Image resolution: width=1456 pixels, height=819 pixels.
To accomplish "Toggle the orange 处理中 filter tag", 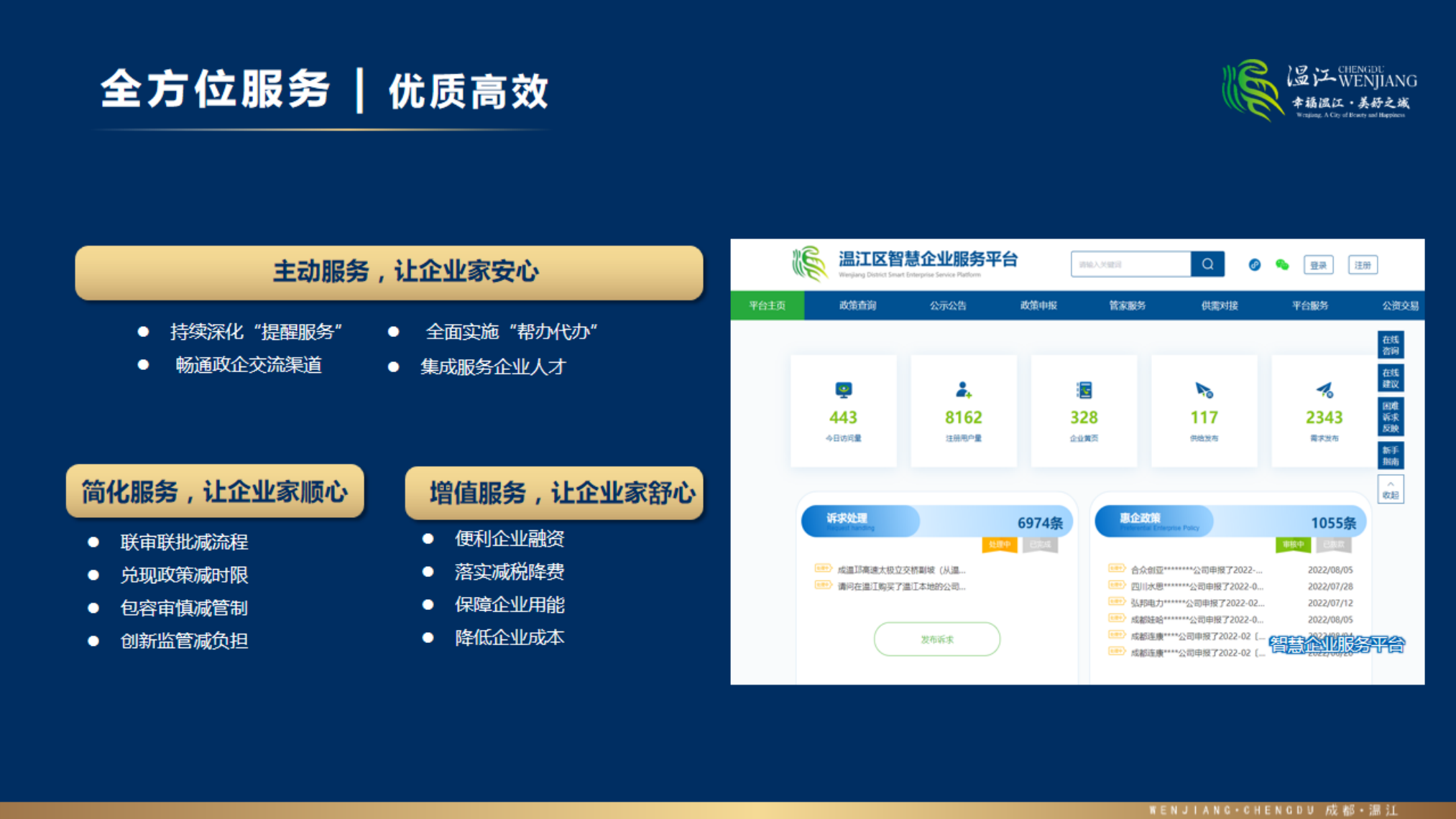I will coord(999,545).
